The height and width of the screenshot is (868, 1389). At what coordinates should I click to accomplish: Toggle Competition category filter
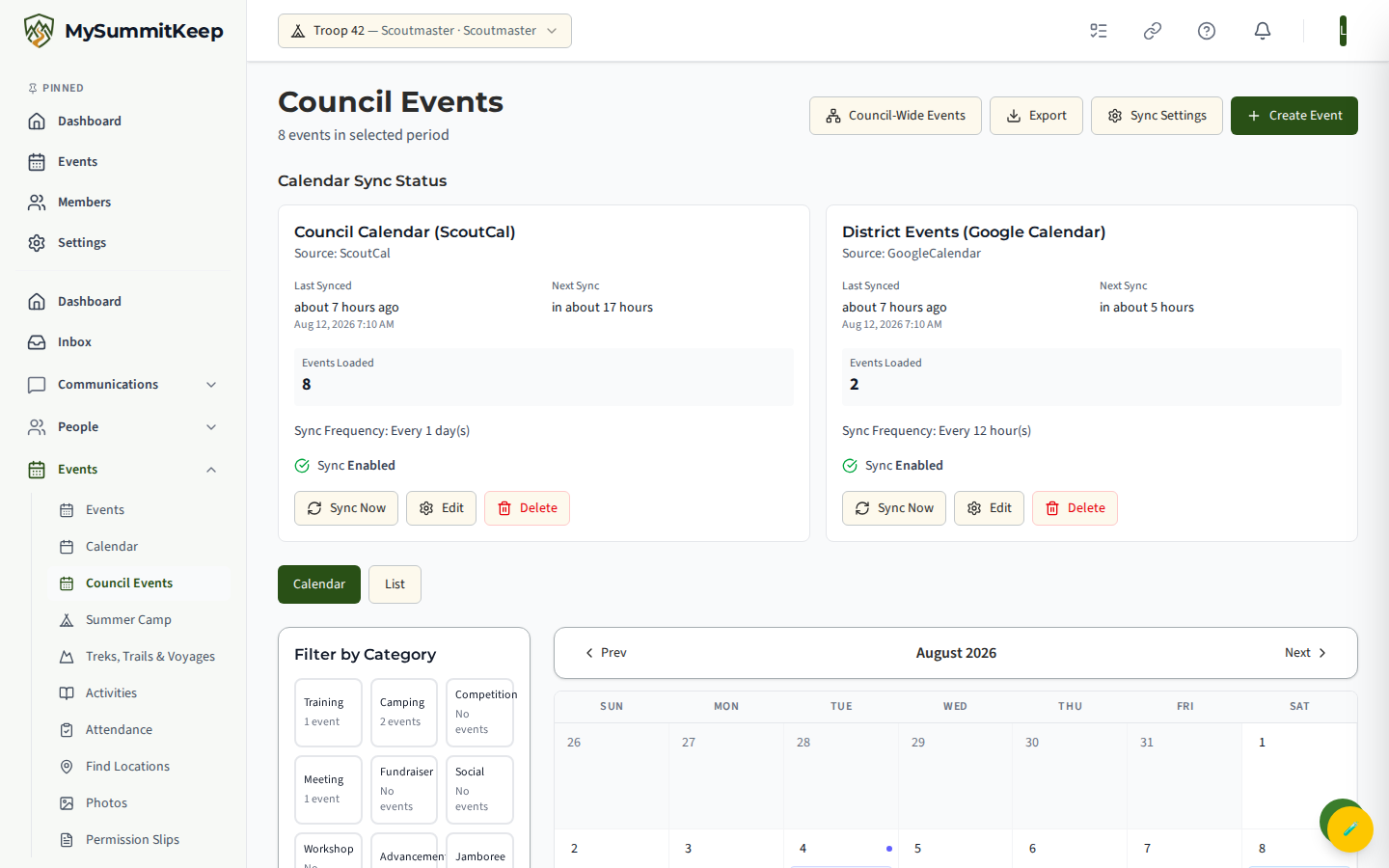point(479,713)
